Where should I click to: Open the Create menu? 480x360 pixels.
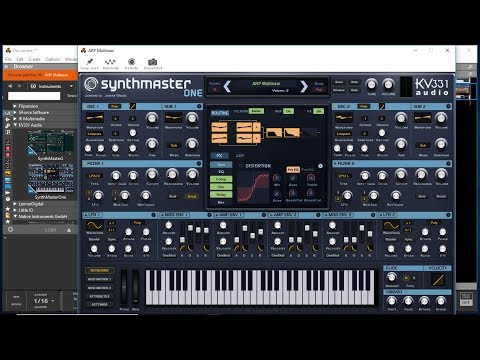coord(34,59)
